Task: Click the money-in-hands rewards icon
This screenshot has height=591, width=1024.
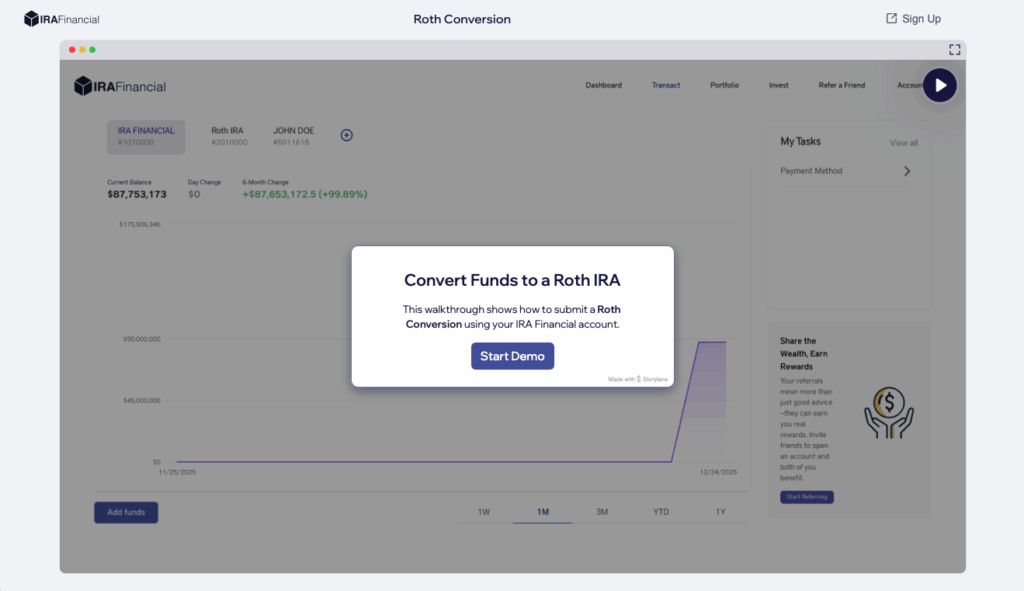Action: pyautogui.click(x=888, y=413)
